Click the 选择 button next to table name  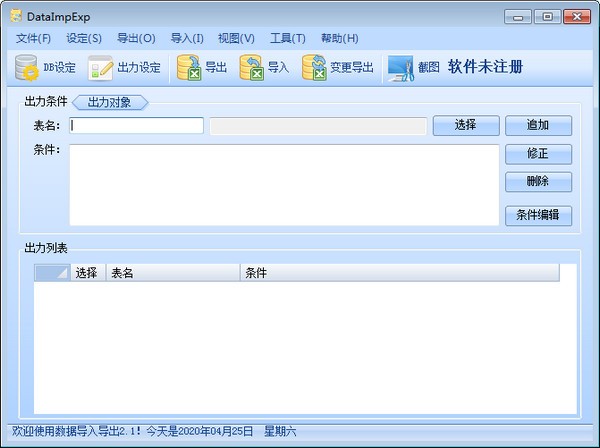click(466, 125)
